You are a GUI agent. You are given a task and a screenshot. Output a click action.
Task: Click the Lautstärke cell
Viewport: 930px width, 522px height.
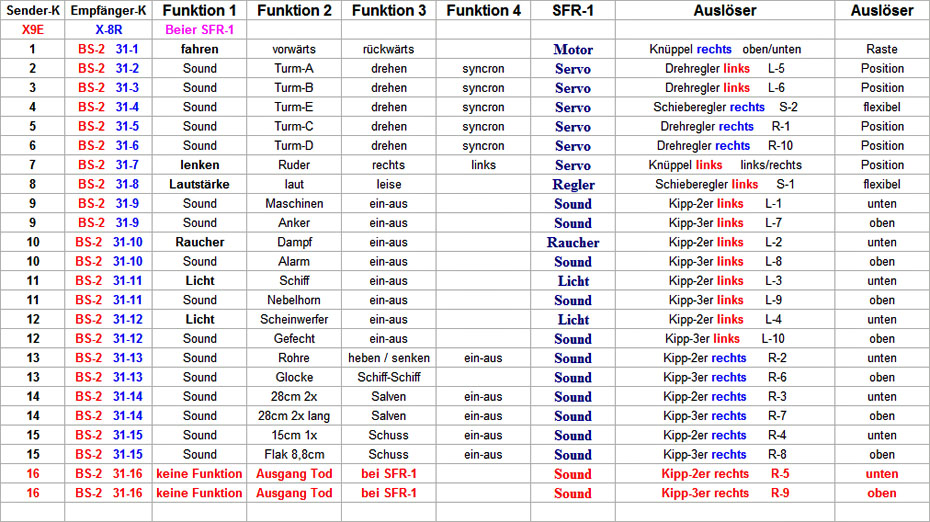point(199,185)
